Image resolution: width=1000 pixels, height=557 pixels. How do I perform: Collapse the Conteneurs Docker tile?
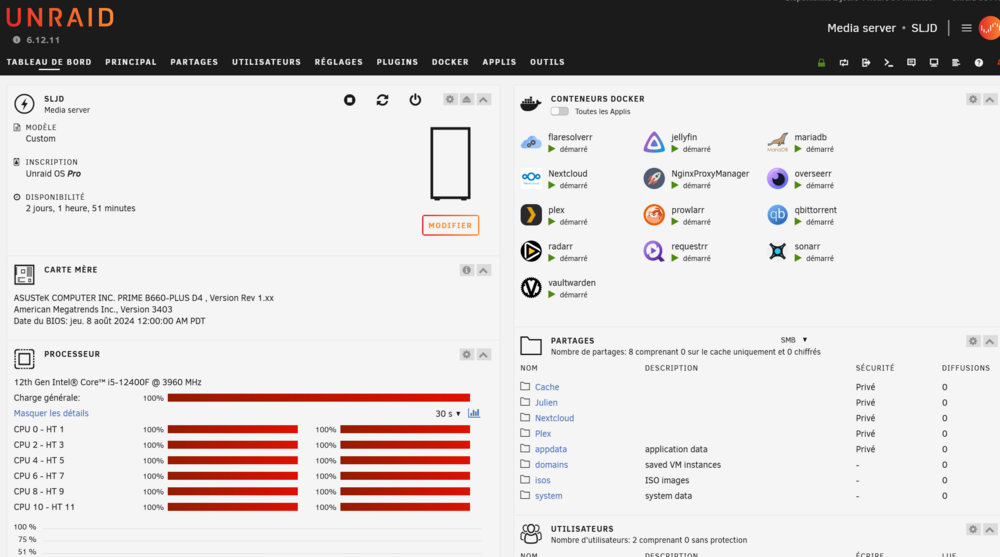[x=990, y=100]
